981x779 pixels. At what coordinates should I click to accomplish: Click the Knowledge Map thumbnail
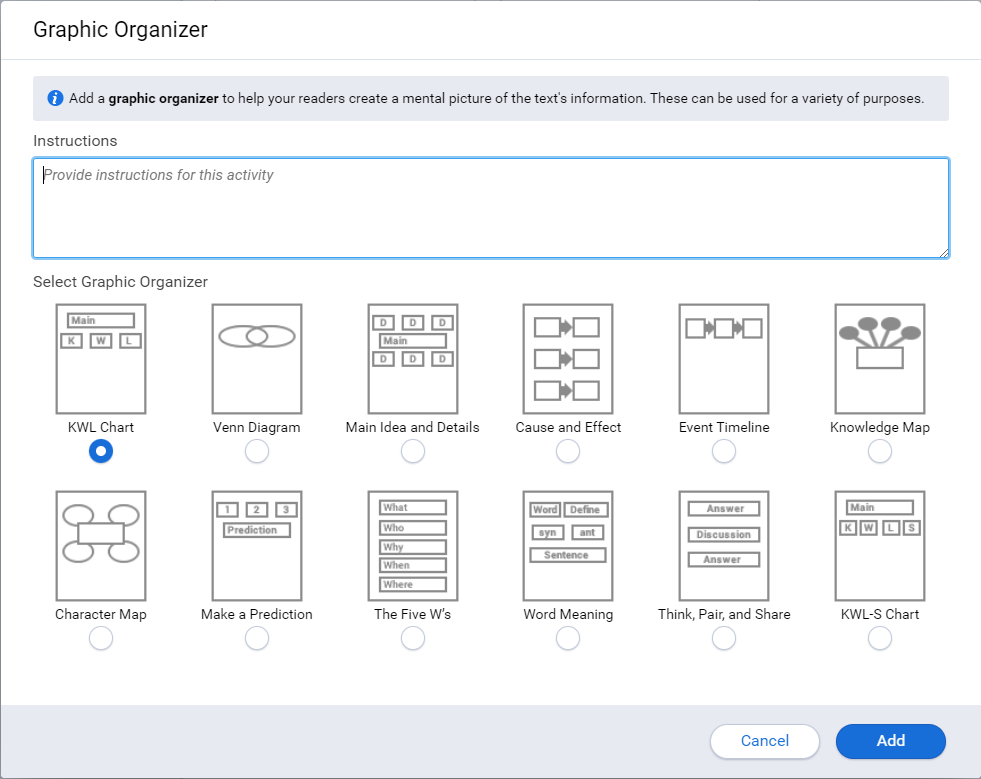pyautogui.click(x=880, y=359)
